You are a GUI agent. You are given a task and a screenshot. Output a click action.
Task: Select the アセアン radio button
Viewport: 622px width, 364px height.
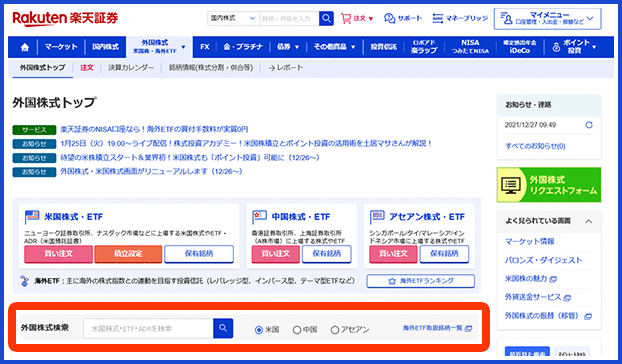(x=335, y=330)
